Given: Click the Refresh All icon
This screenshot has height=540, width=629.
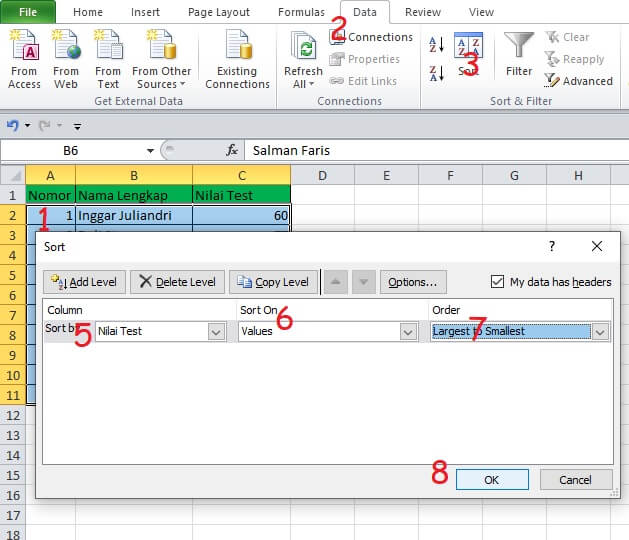Looking at the screenshot, I should point(303,47).
